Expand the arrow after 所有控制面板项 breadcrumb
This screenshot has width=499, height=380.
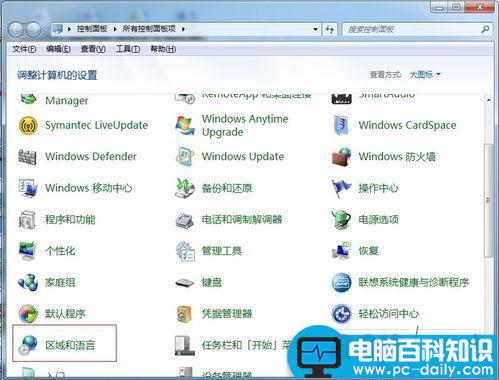tap(183, 29)
